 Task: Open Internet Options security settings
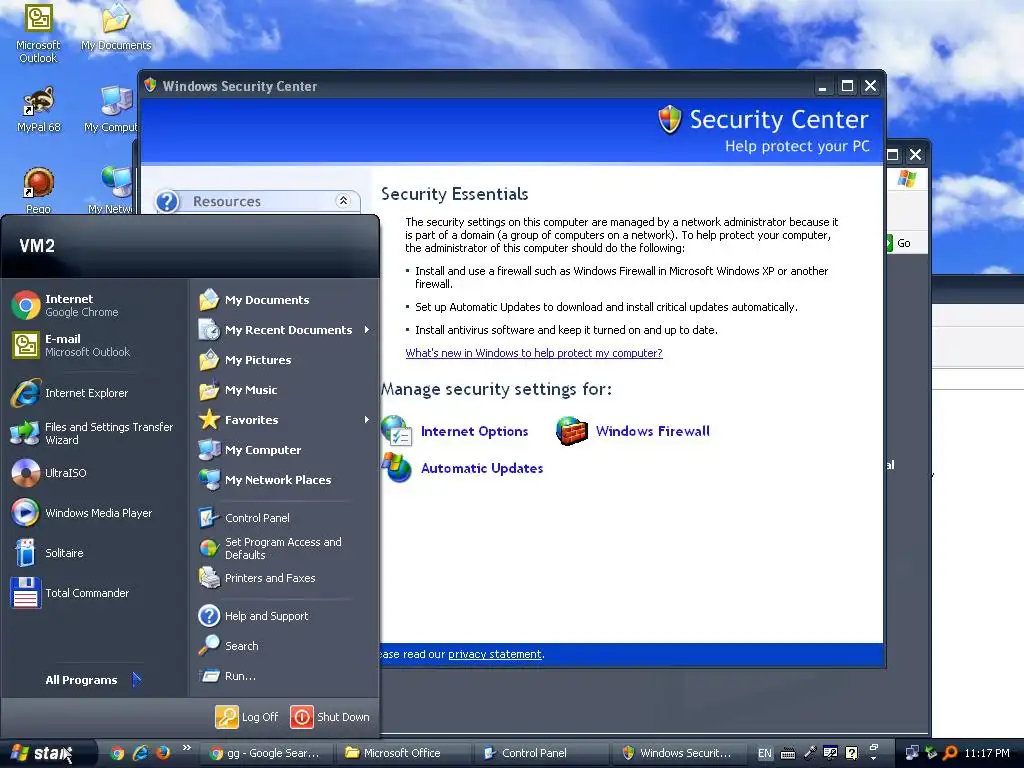coord(455,431)
